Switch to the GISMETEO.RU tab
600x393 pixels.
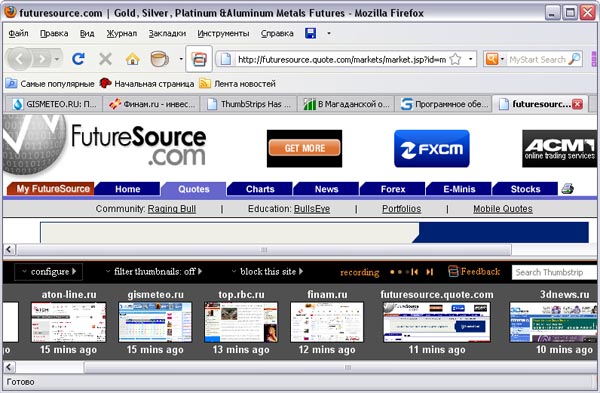coord(54,104)
